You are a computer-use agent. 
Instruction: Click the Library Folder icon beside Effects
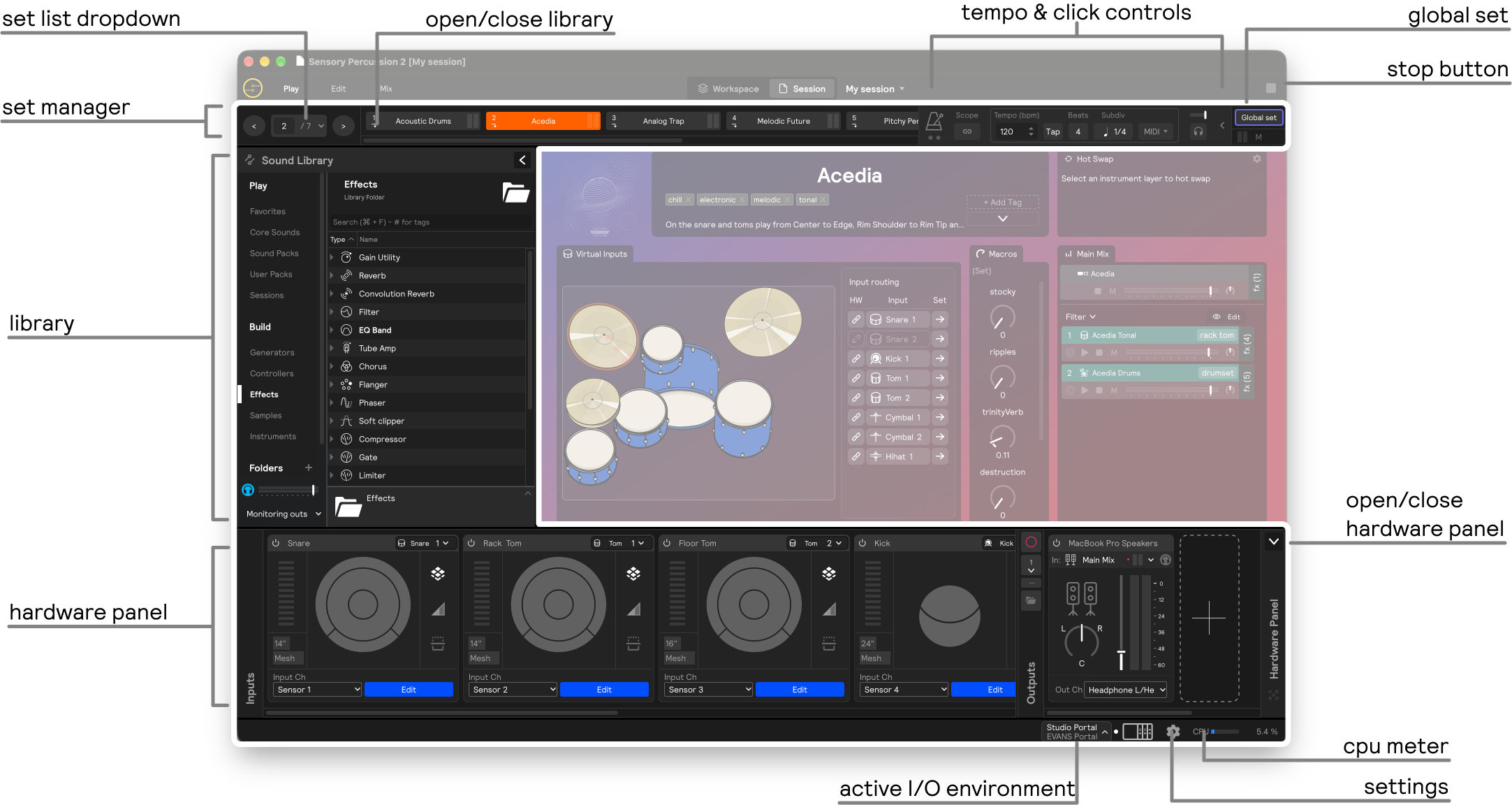(x=516, y=192)
